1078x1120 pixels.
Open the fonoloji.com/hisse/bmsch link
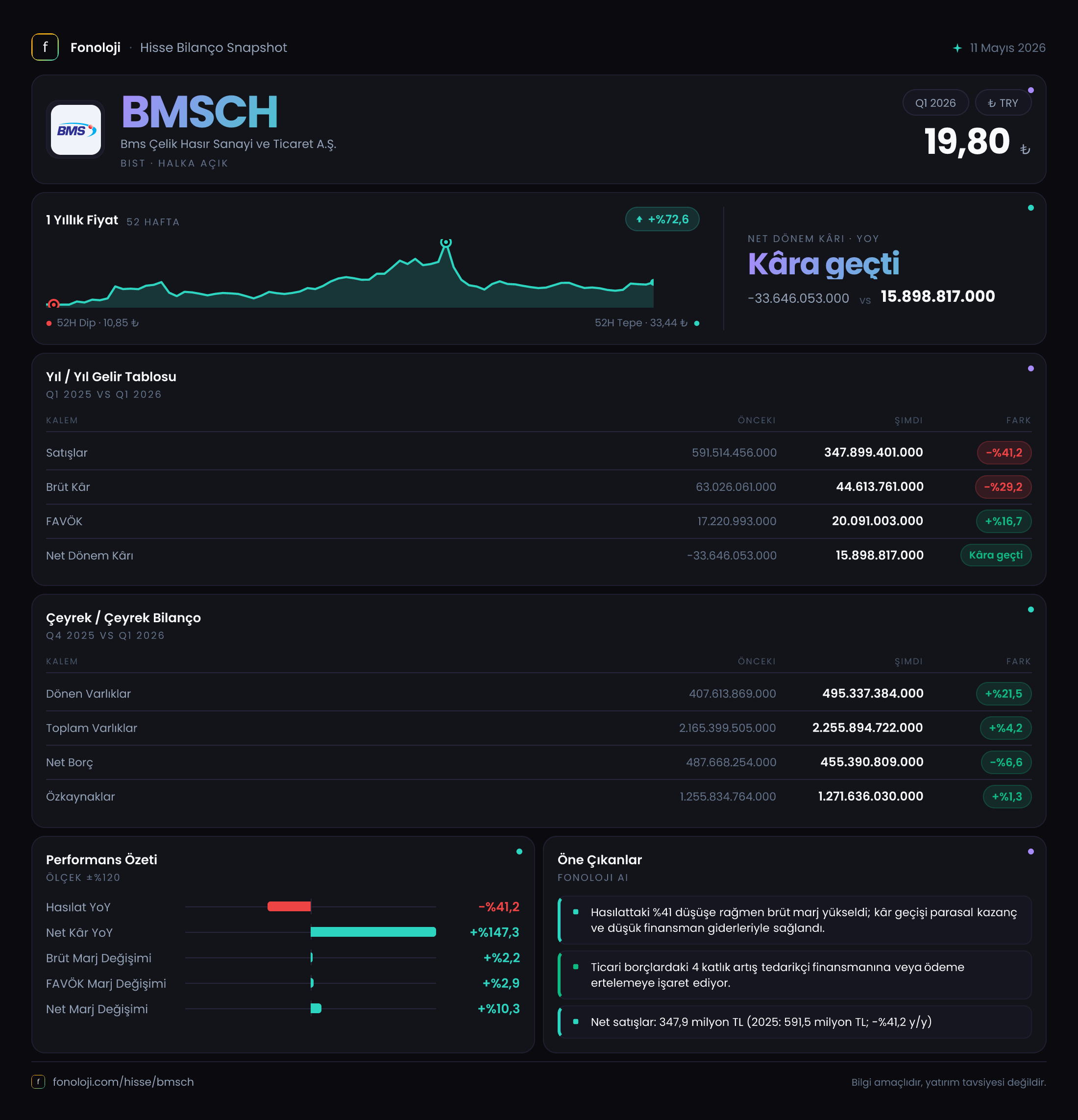point(123,1082)
